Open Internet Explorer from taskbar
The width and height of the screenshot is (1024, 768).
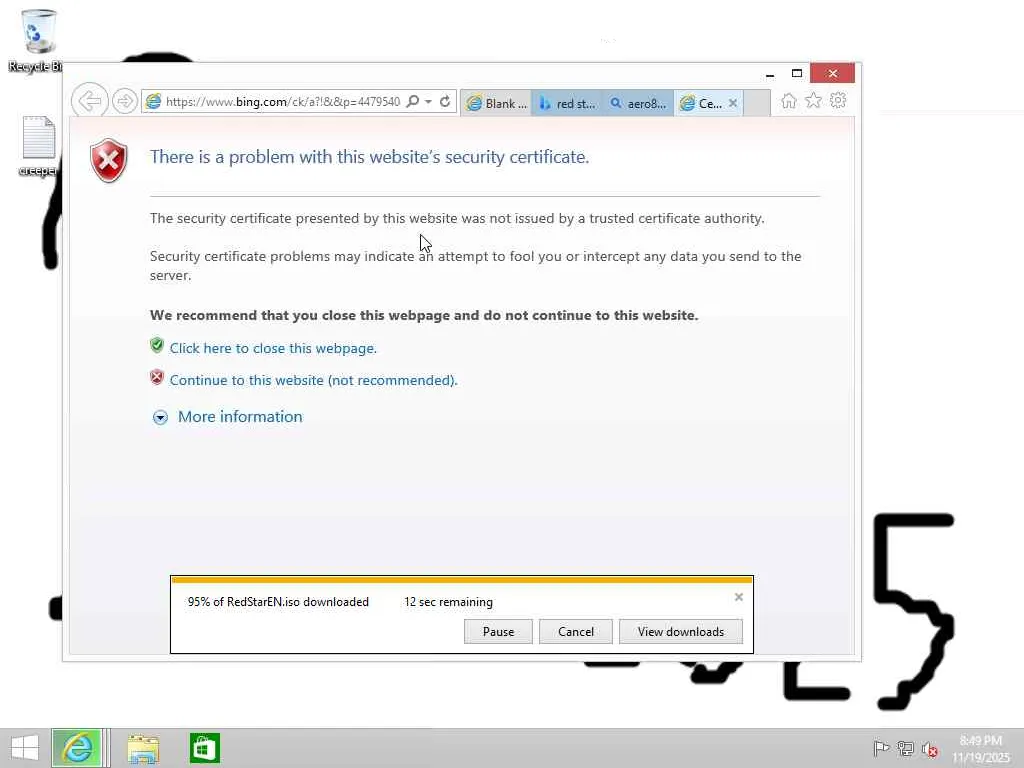click(77, 748)
